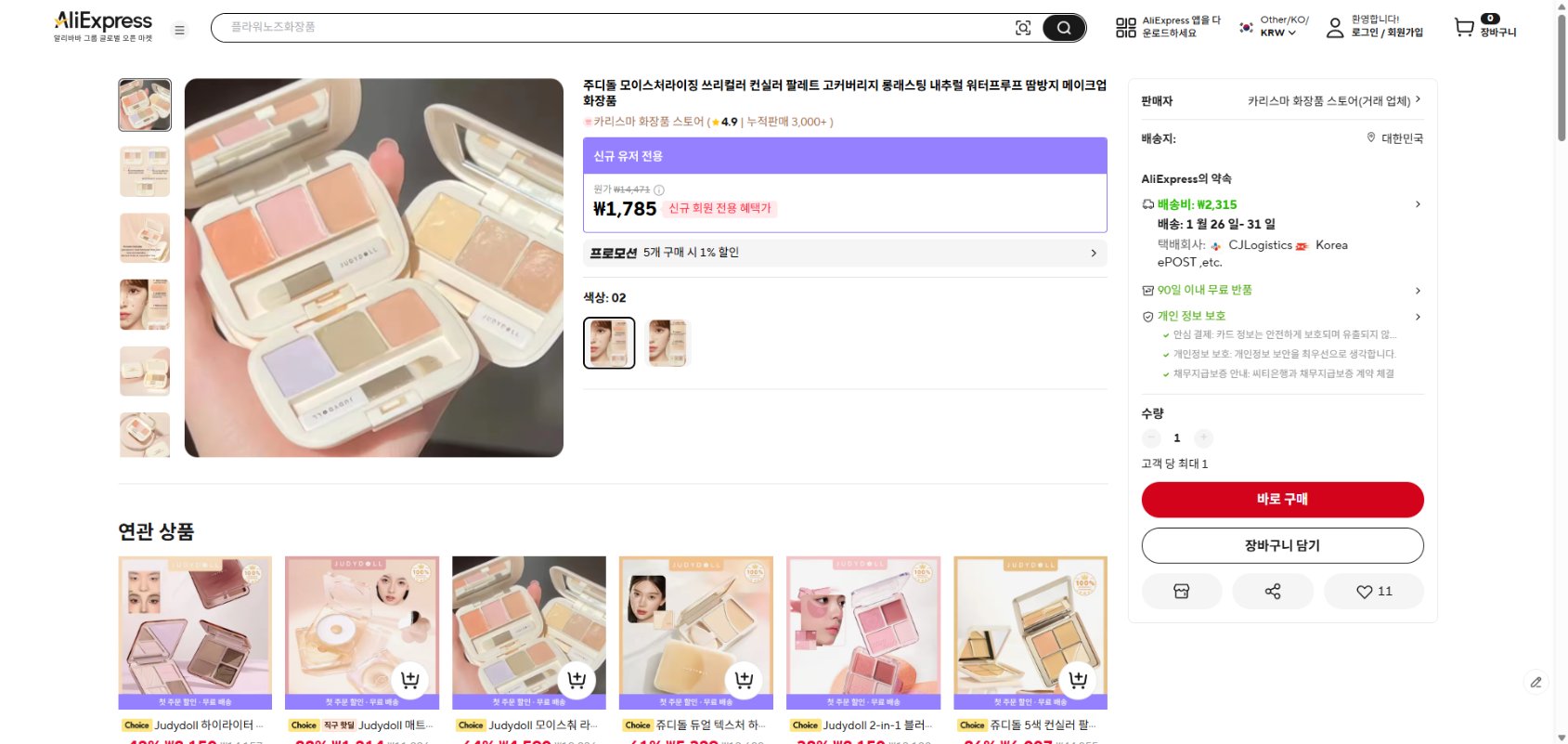Click the 고객 당 최대 1 limit text

1174,463
